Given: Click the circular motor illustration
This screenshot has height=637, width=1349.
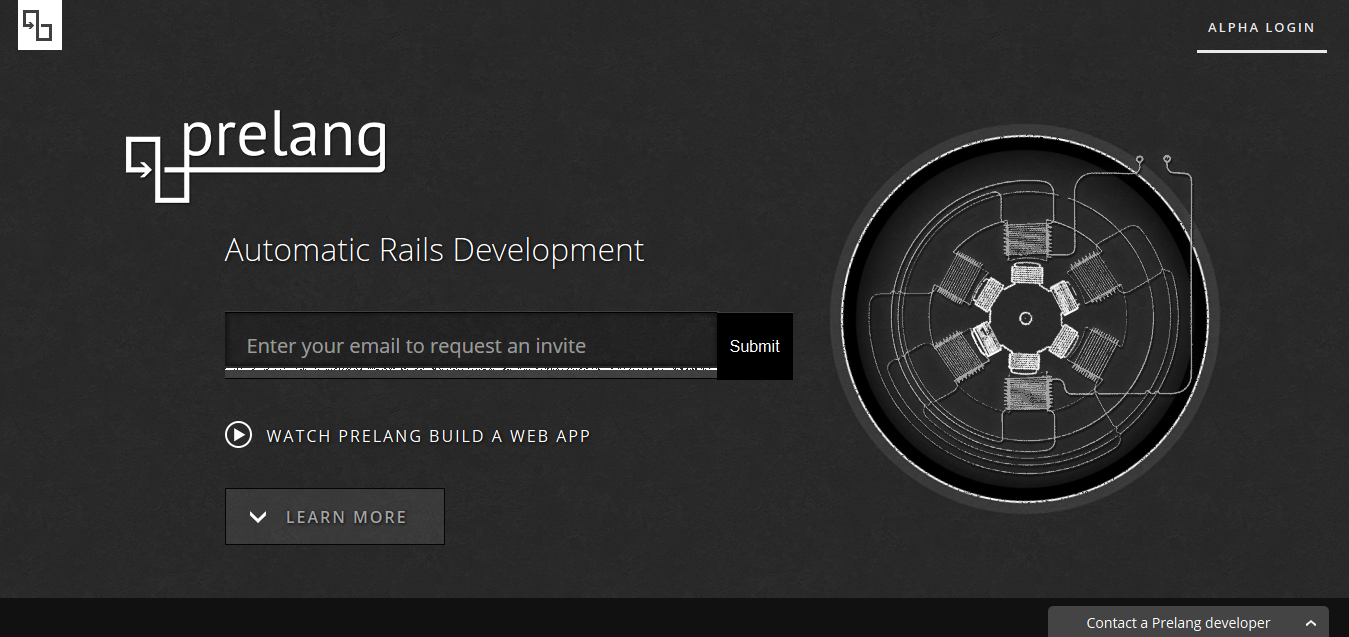Looking at the screenshot, I should pos(1025,318).
